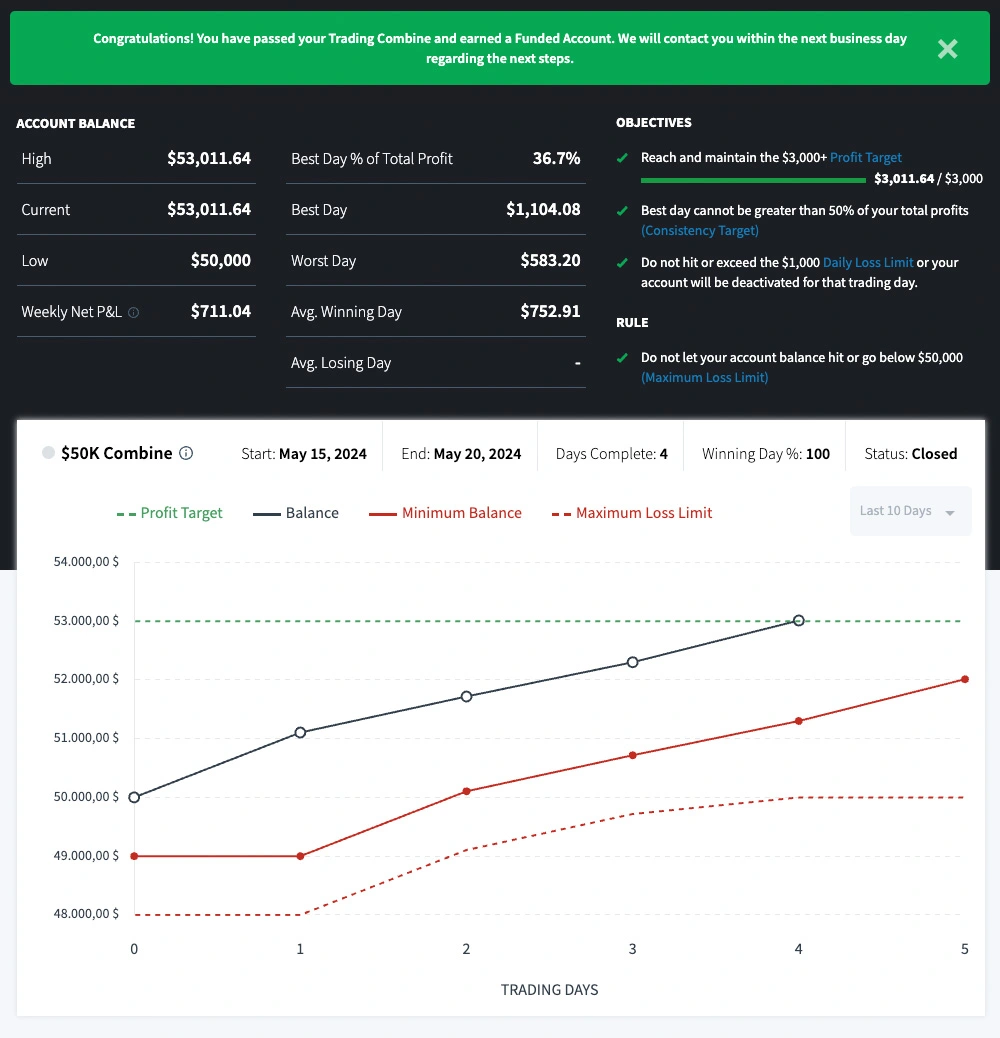
Task: Open the Daily Loss Limit link
Action: point(867,263)
